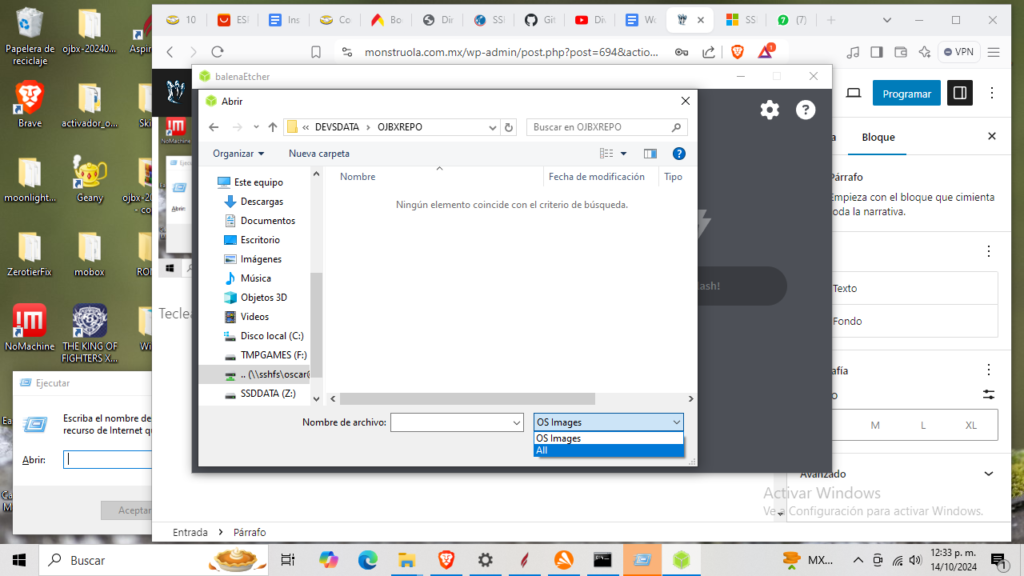Open the Brave main menu hamburger
The image size is (1024, 576).
[x=993, y=52]
